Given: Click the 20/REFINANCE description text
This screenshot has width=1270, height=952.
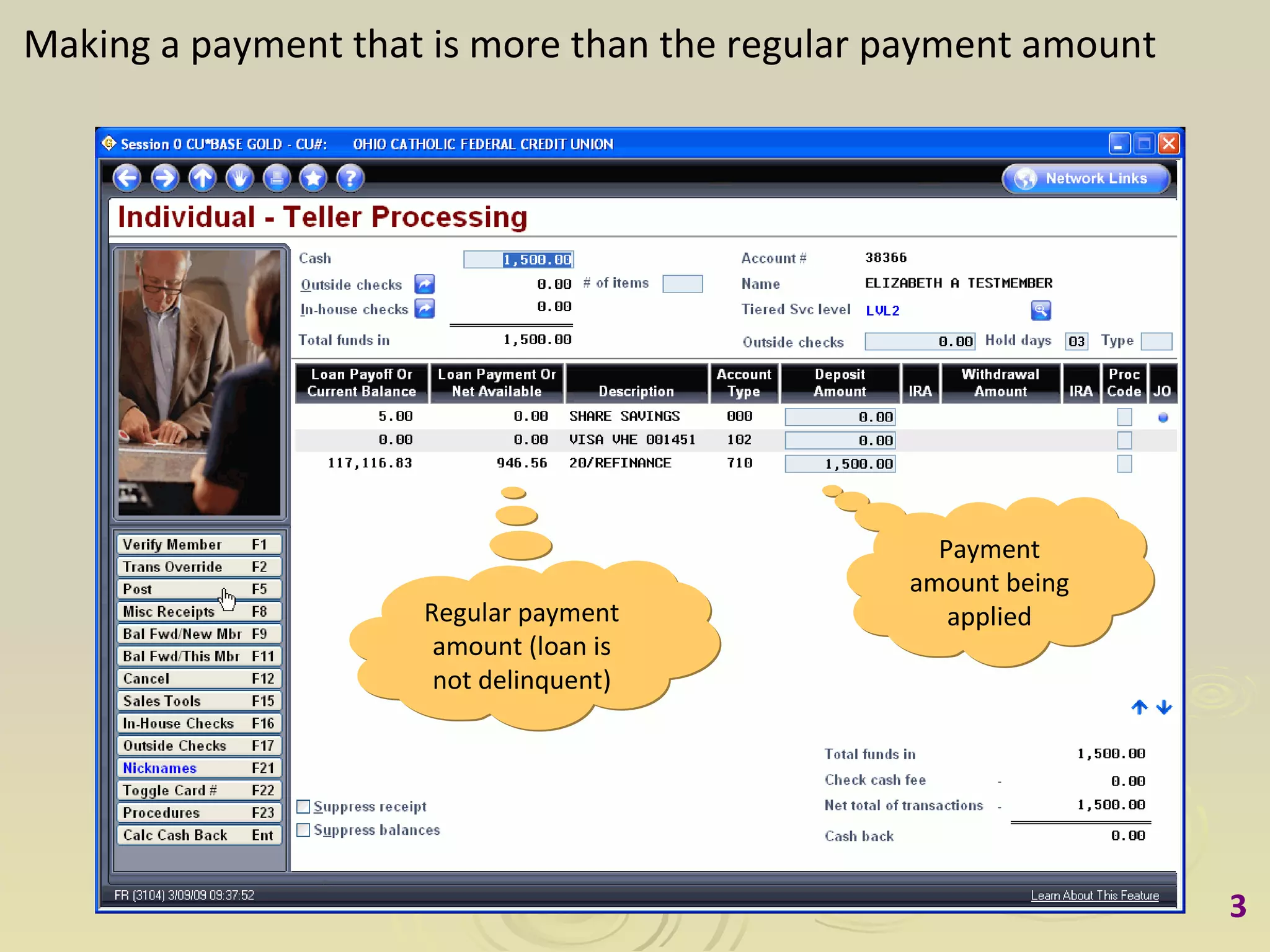Looking at the screenshot, I should tap(620, 463).
